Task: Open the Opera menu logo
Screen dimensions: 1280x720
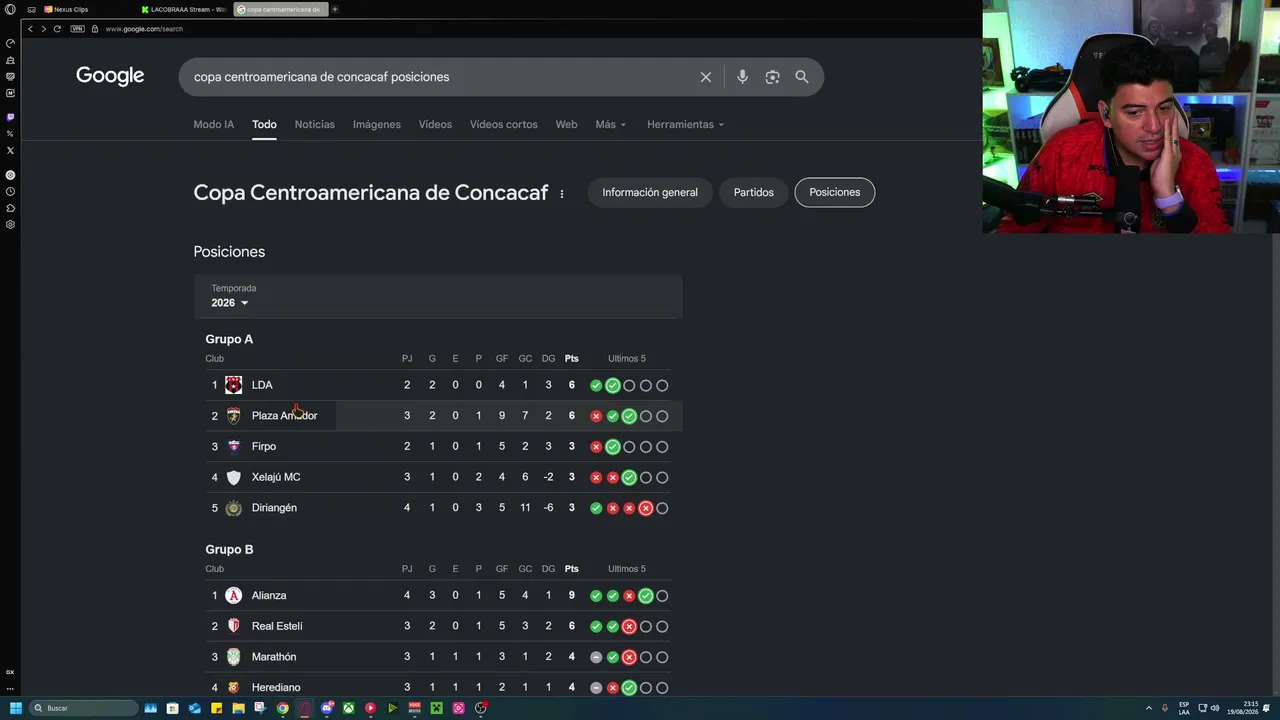Action: [x=10, y=9]
